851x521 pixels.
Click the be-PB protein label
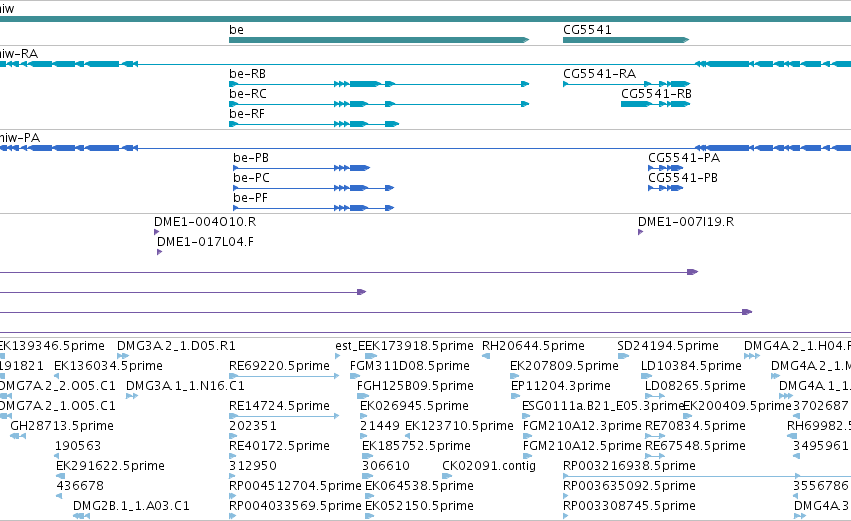[251, 158]
